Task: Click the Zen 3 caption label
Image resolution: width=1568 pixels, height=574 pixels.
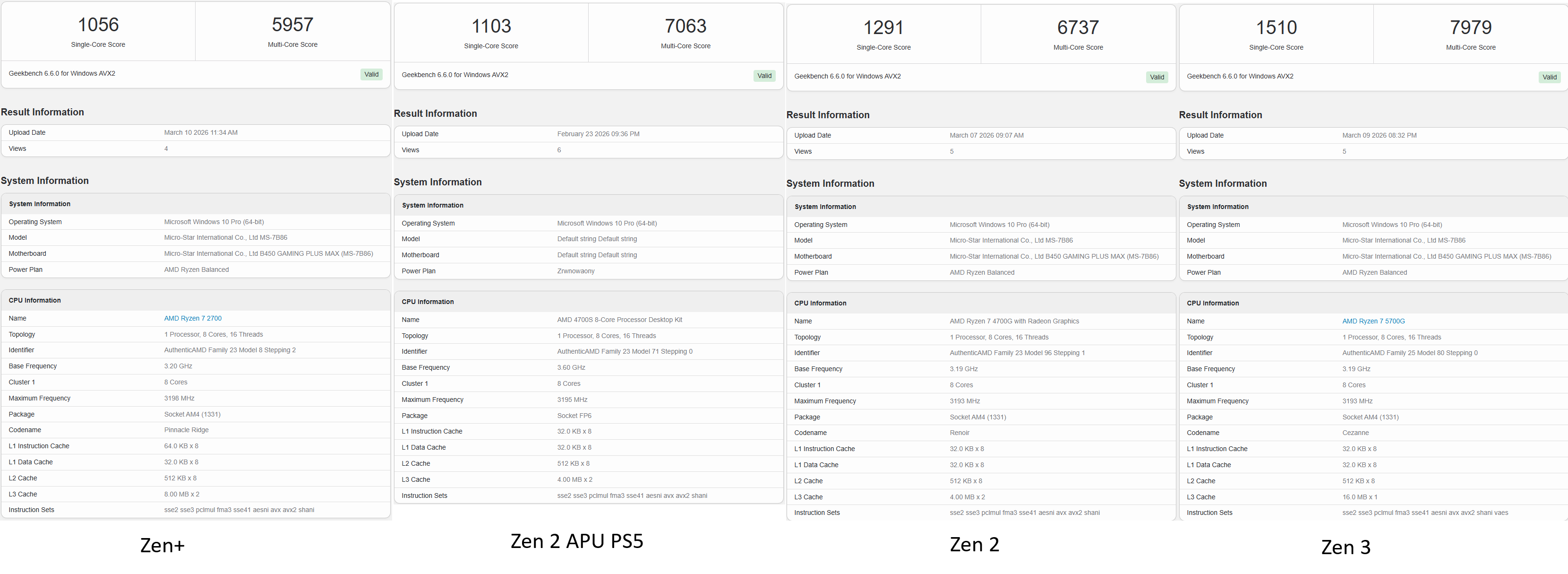Action: pos(1345,547)
